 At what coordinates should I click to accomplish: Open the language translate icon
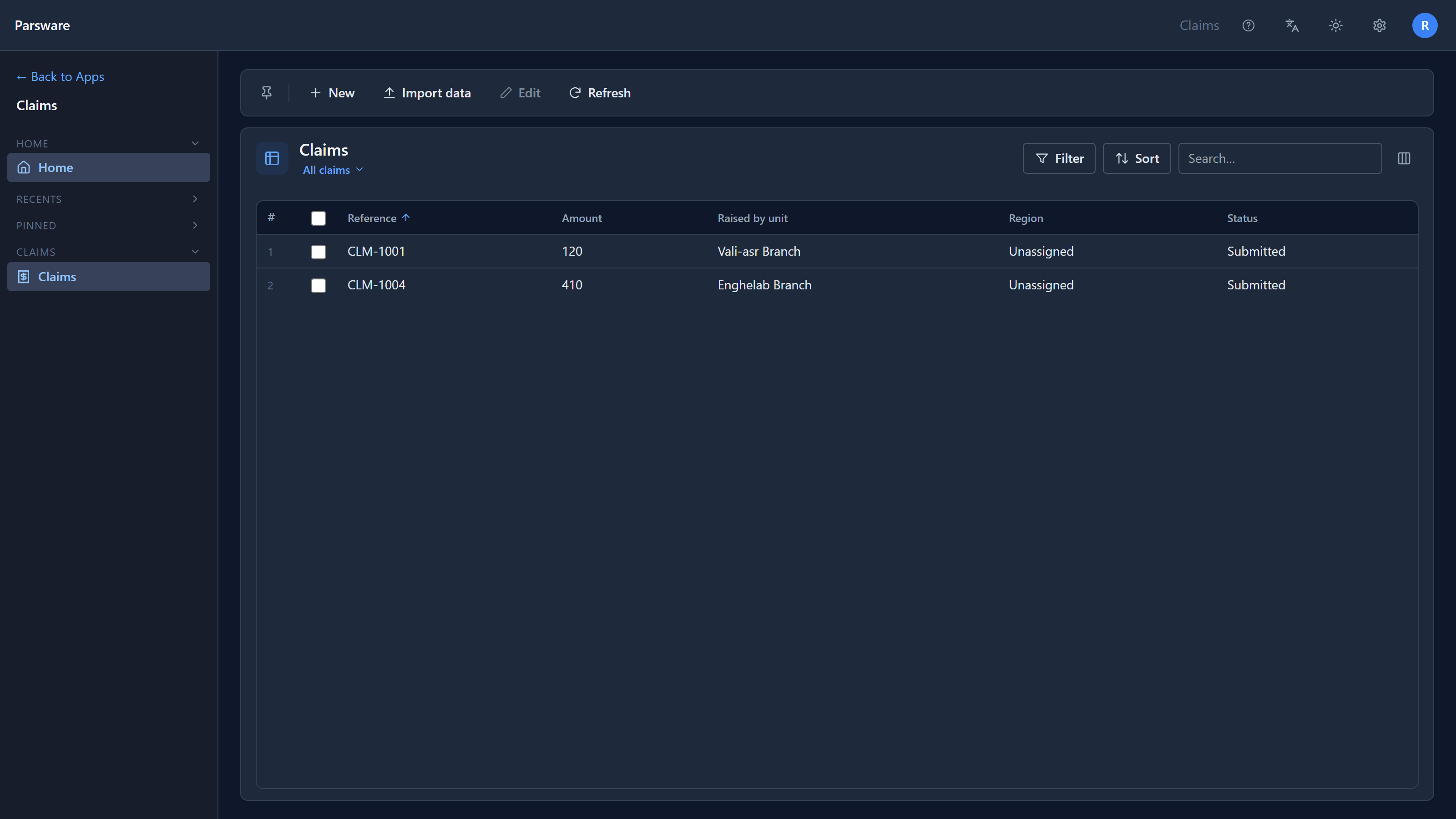1292,25
